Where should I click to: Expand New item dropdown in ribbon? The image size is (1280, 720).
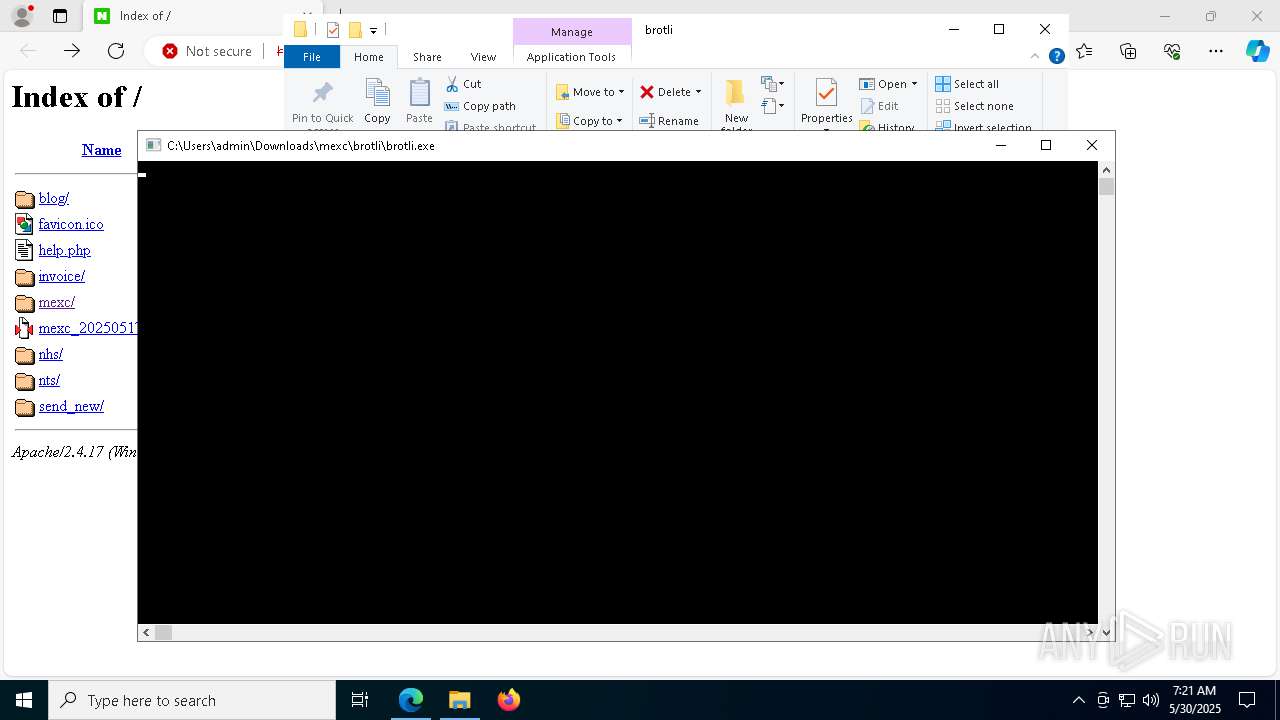pos(773,84)
